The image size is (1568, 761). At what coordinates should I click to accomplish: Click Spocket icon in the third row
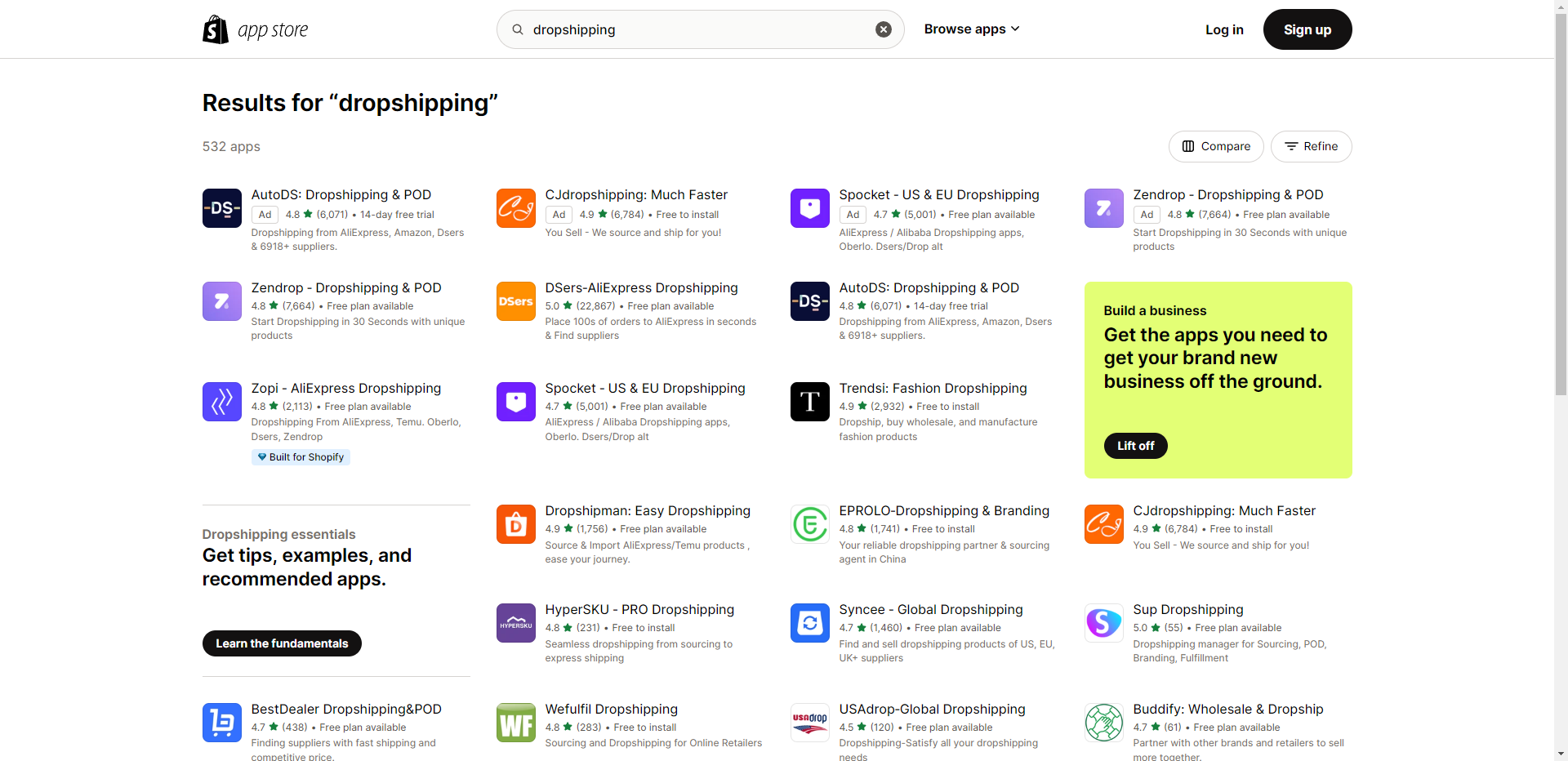(x=516, y=402)
